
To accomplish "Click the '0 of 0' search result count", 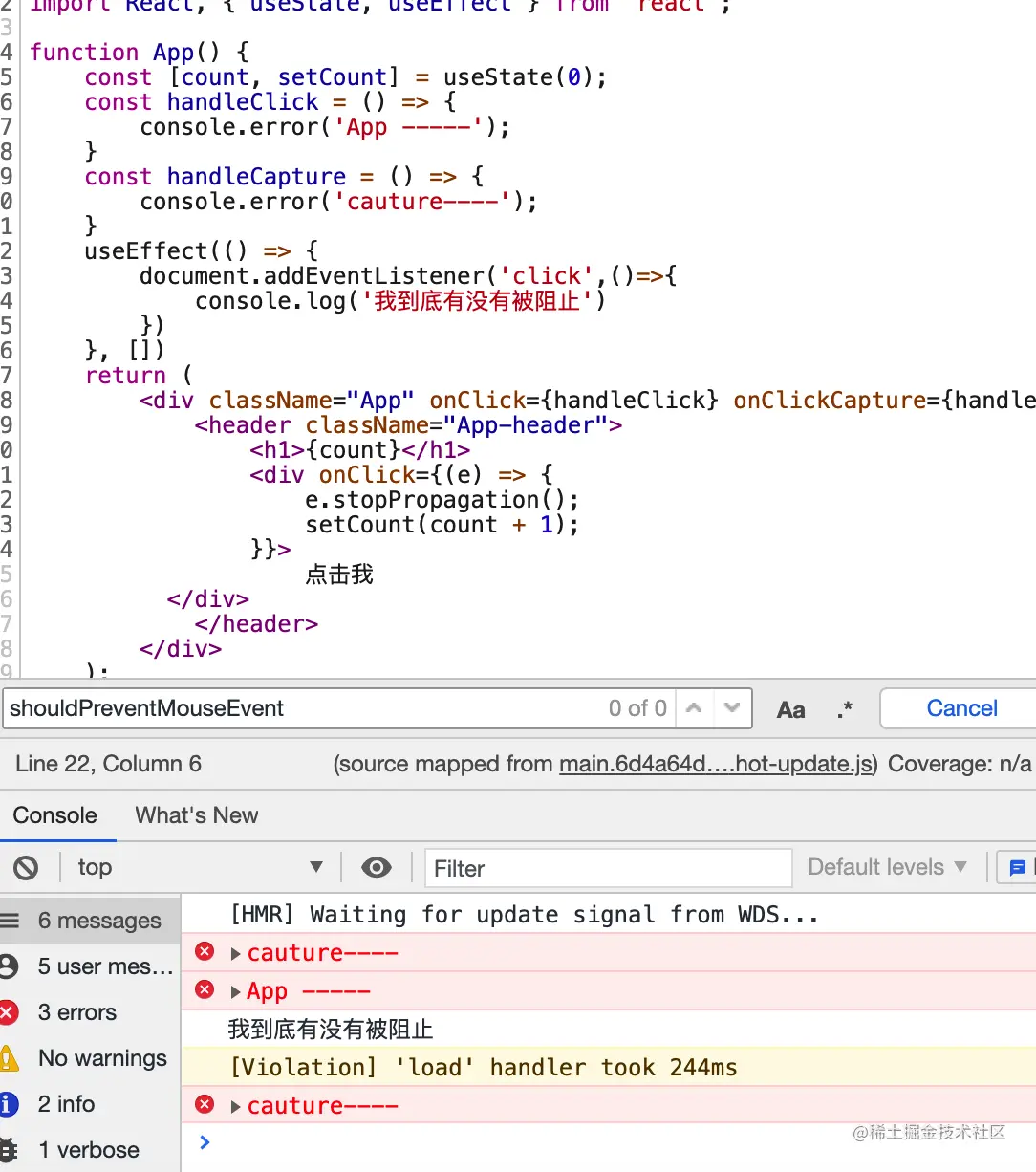I will click(637, 708).
